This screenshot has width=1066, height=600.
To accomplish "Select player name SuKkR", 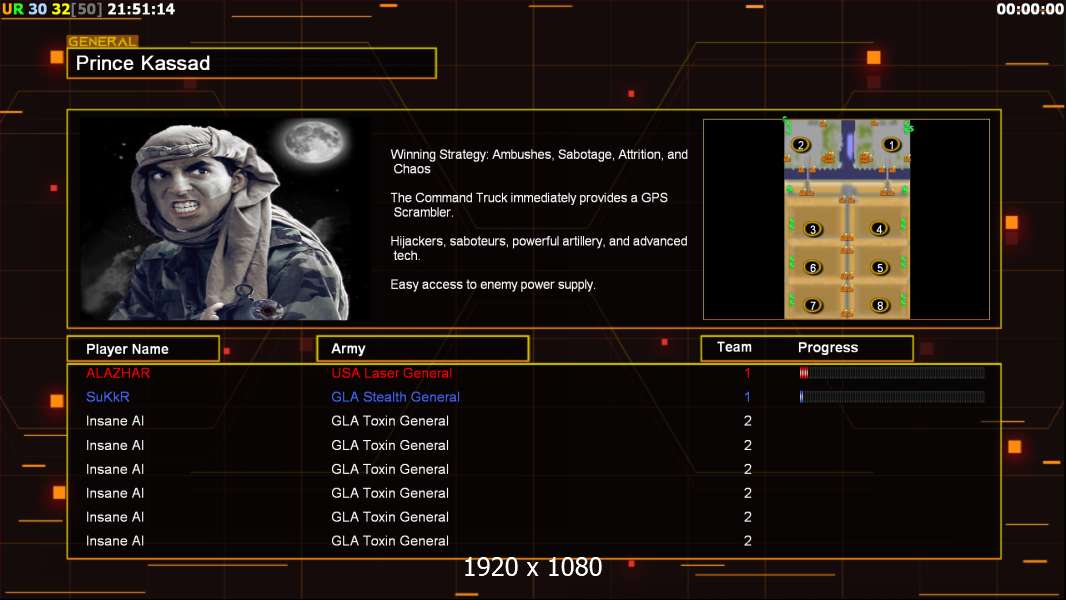I will tap(107, 397).
